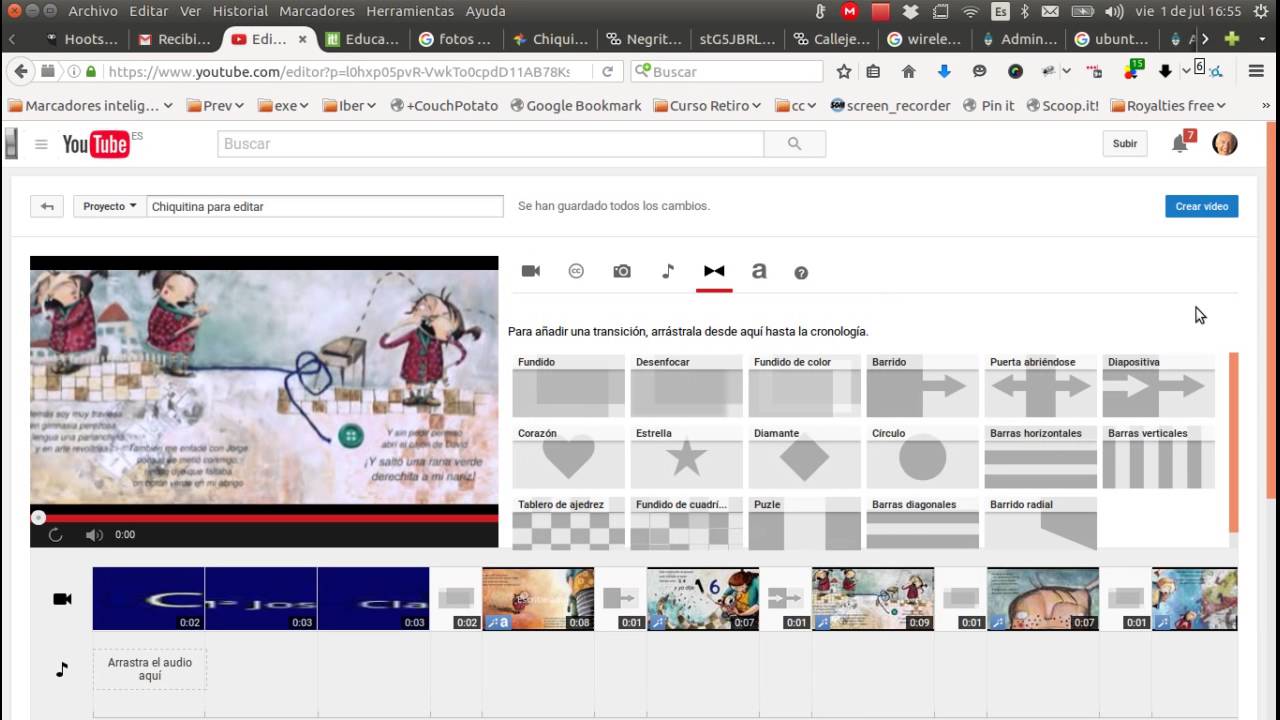This screenshot has height=720, width=1280.
Task: Open the Creative Commons videos tab
Action: [576, 271]
